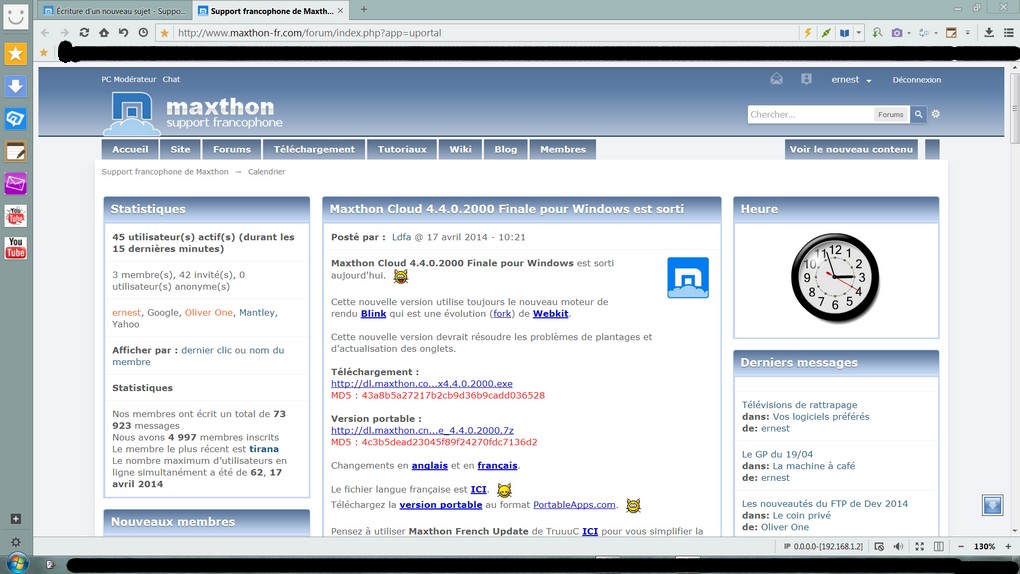1020x574 pixels.
Task: Open the purple mail sidebar icon
Action: 16,184
